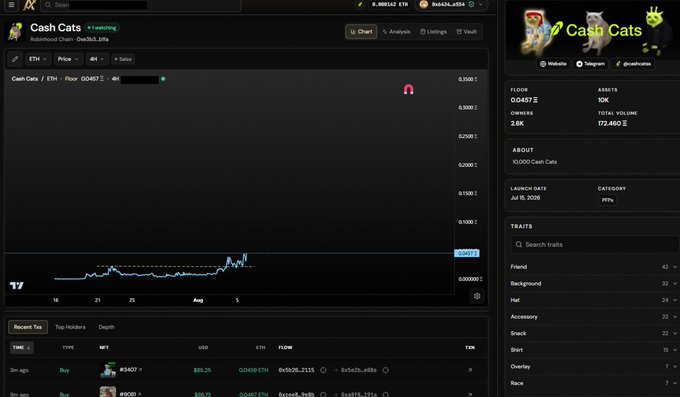Image resolution: width=680 pixels, height=397 pixels.
Task: Focus the top search field
Action: [x=140, y=5]
